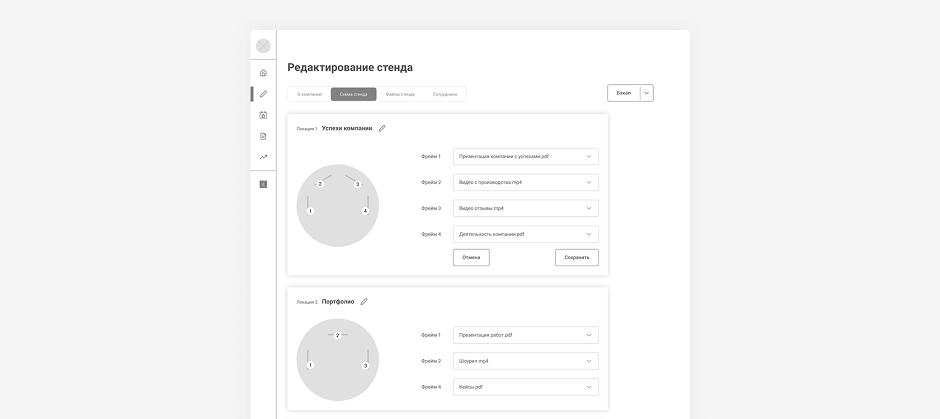Expand the Шоурил.mp4 file dropdown

pos(525,361)
